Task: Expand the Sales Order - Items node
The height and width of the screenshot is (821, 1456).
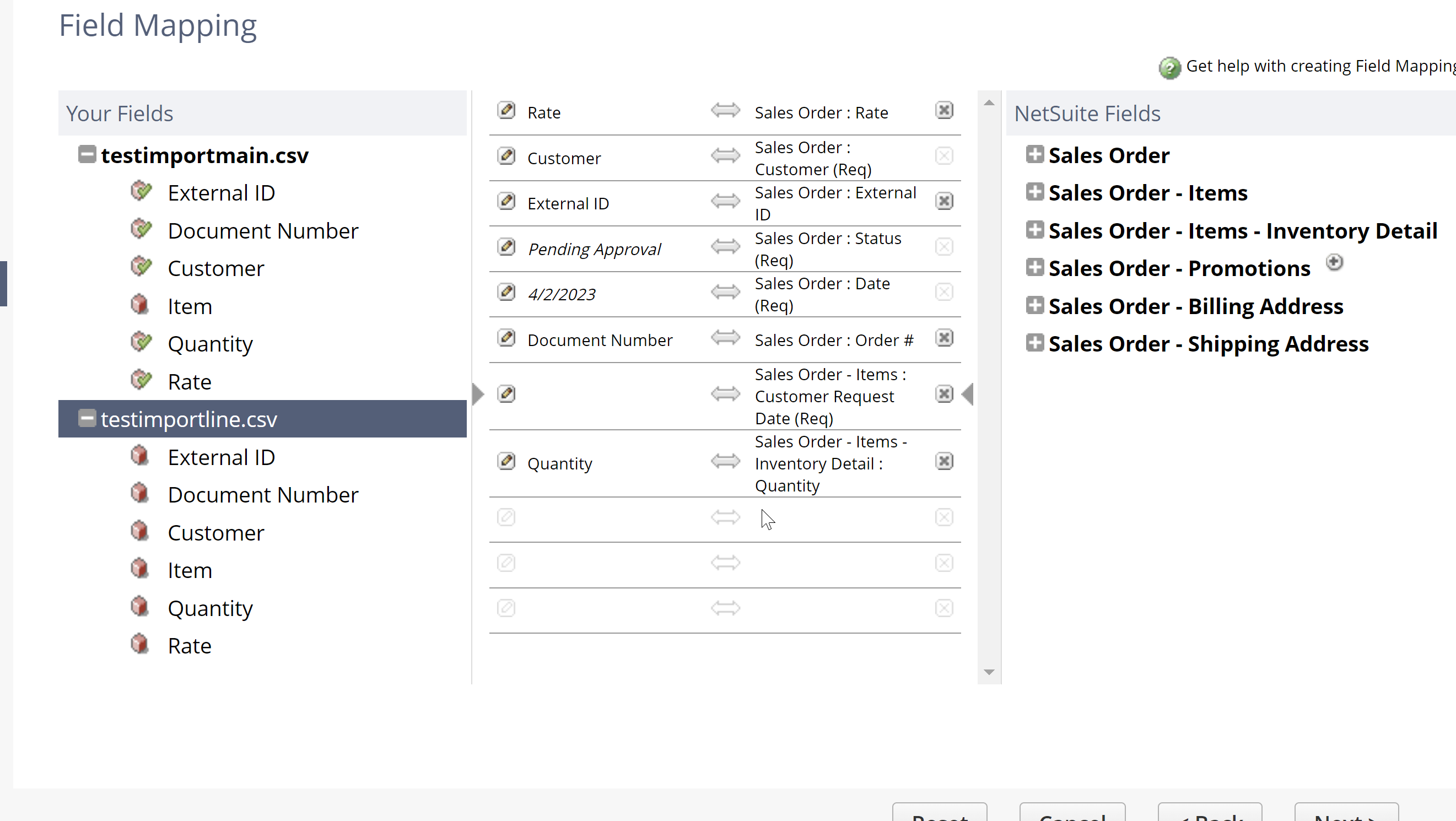Action: pyautogui.click(x=1034, y=192)
